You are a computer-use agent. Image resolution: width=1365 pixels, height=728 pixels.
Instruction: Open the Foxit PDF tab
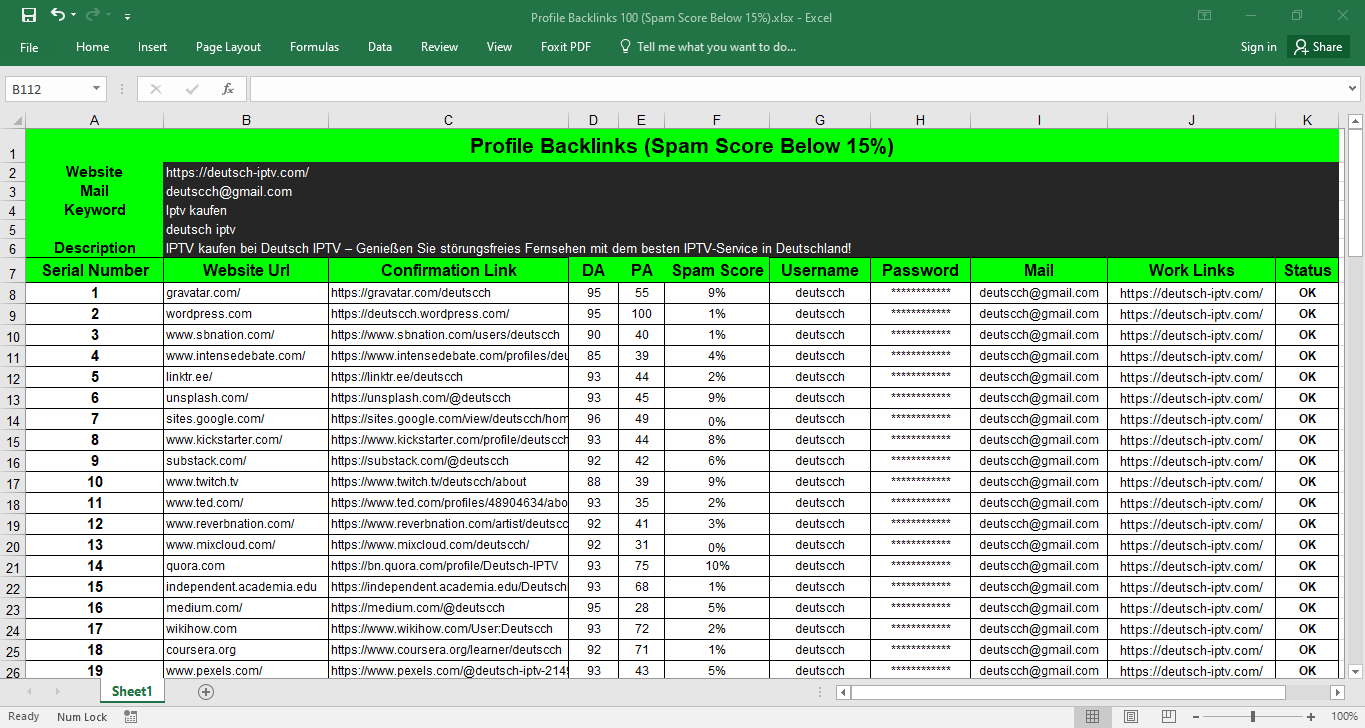point(565,46)
